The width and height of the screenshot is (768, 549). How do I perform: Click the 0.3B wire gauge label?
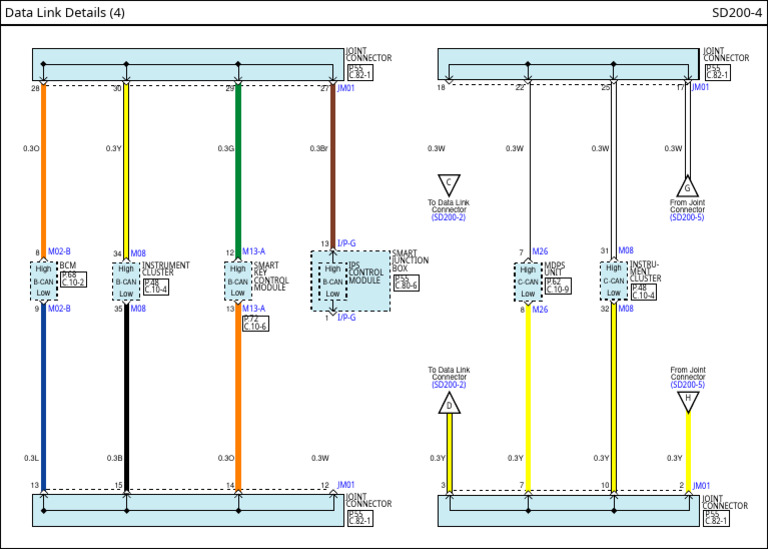coord(115,458)
